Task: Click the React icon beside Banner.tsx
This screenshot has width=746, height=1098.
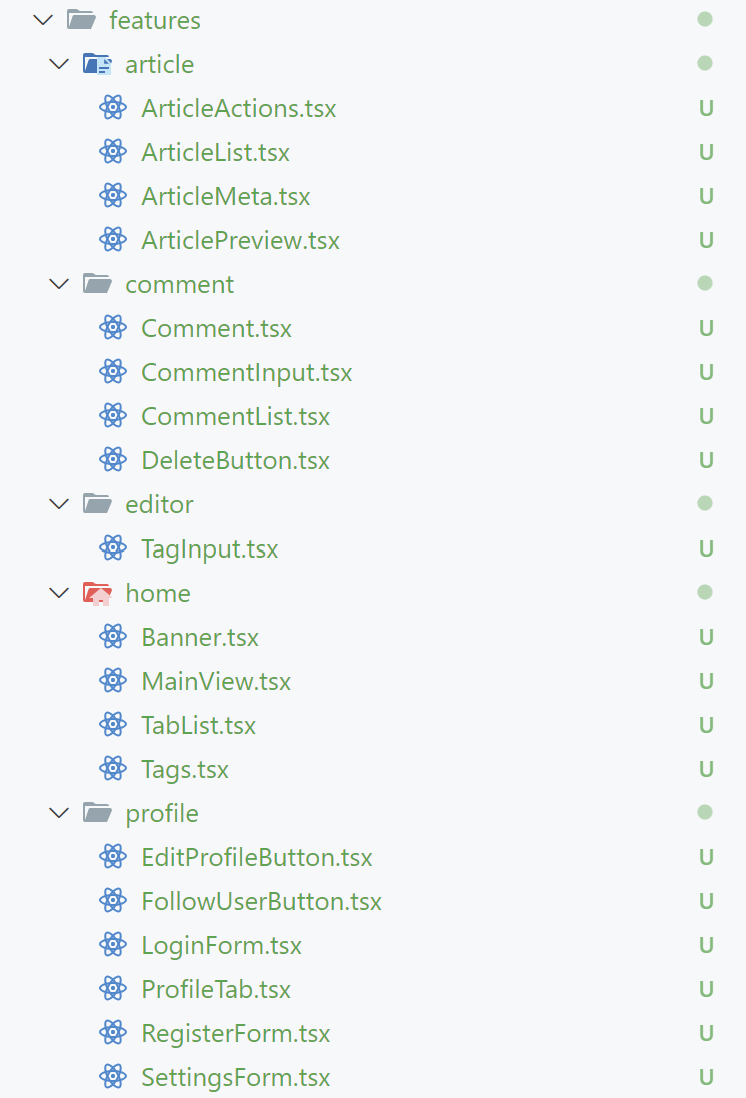Action: click(x=113, y=637)
